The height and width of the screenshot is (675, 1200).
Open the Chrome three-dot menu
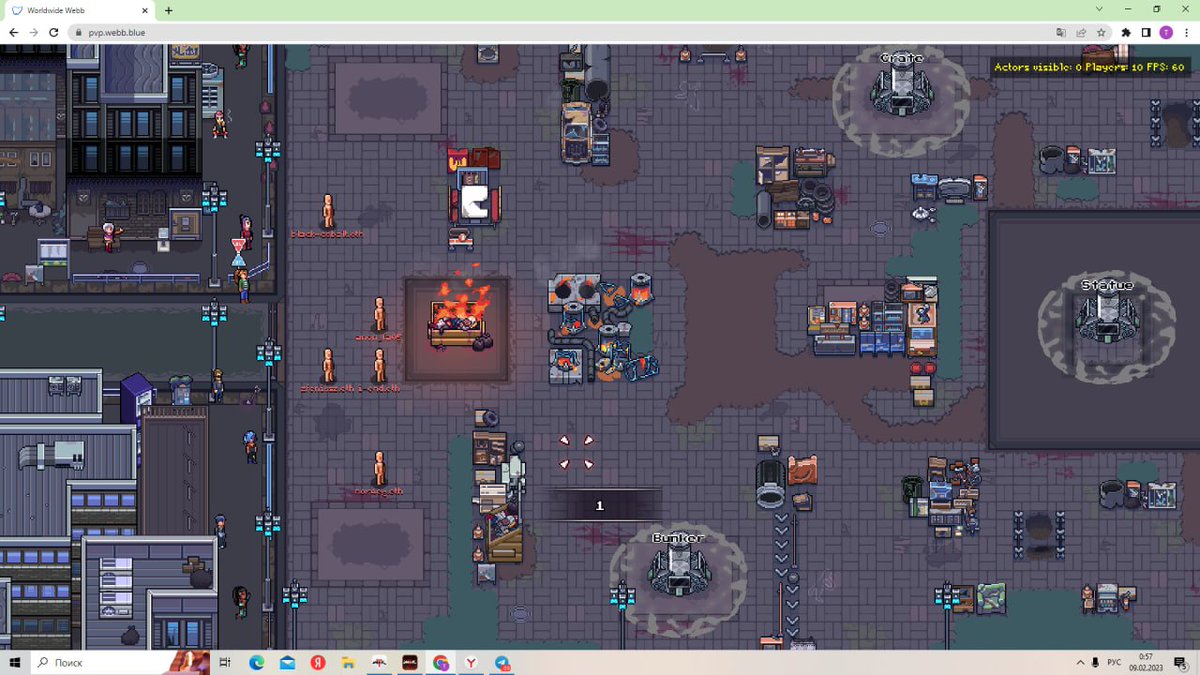(1186, 32)
